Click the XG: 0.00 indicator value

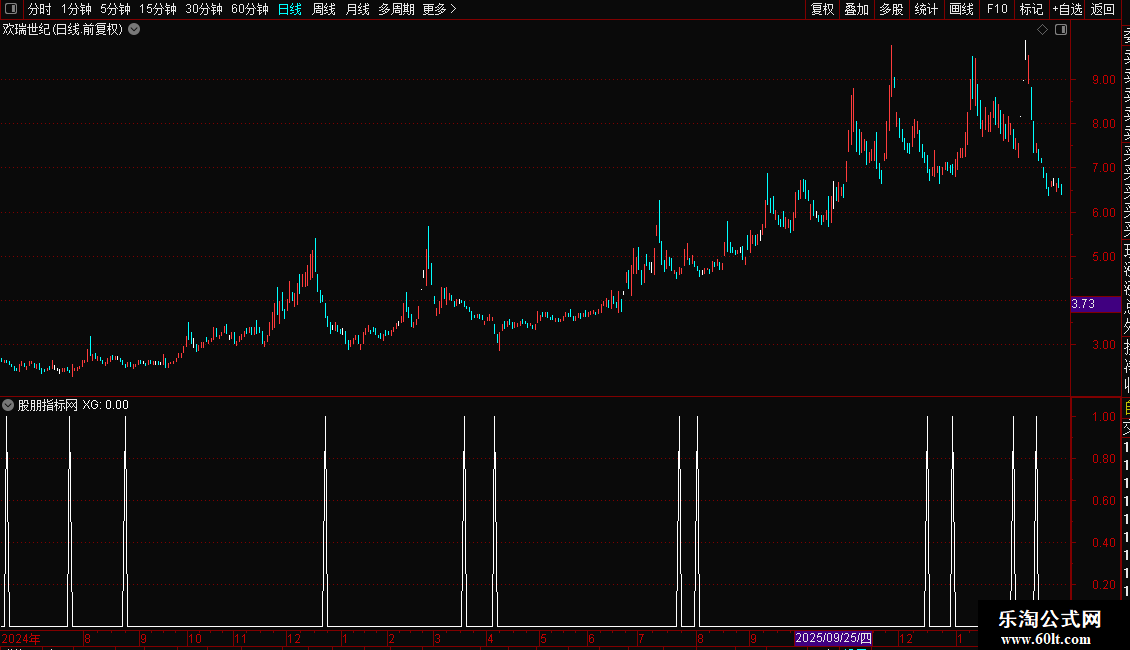tap(105, 405)
